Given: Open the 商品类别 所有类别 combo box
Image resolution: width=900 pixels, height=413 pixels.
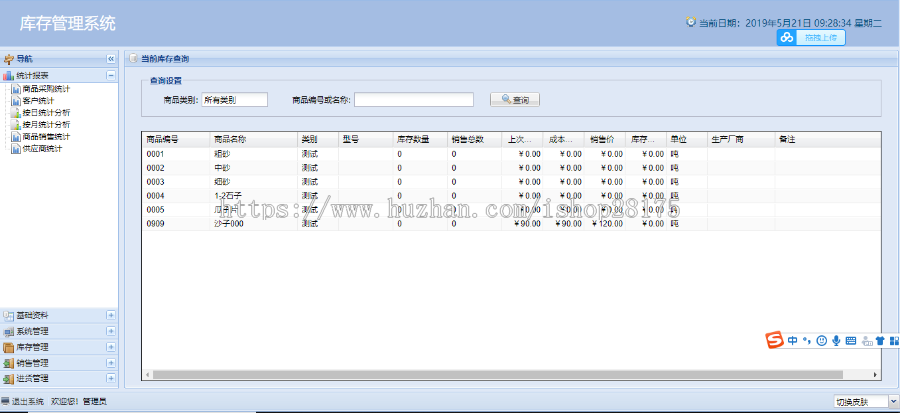Looking at the screenshot, I should pyautogui.click(x=234, y=100).
